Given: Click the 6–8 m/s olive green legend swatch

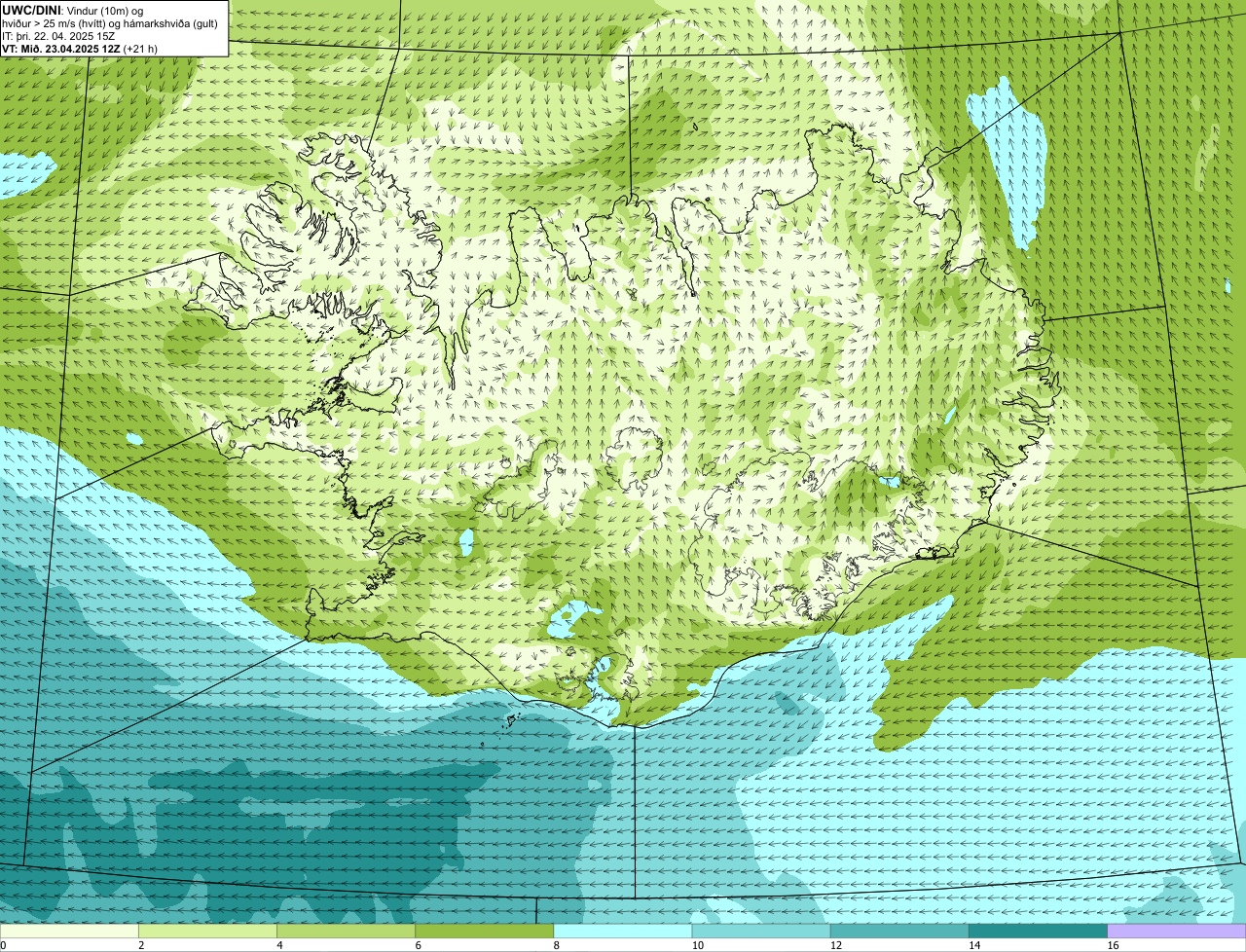Looking at the screenshot, I should (484, 931).
